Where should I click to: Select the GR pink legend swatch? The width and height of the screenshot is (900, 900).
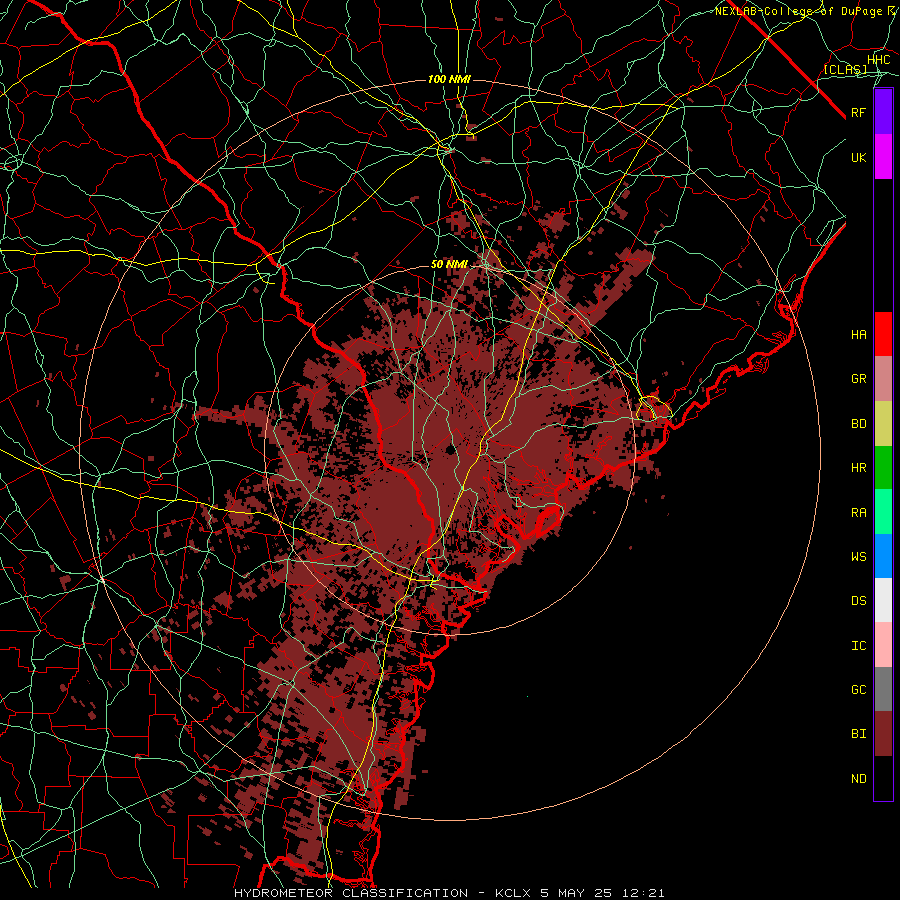click(x=883, y=379)
